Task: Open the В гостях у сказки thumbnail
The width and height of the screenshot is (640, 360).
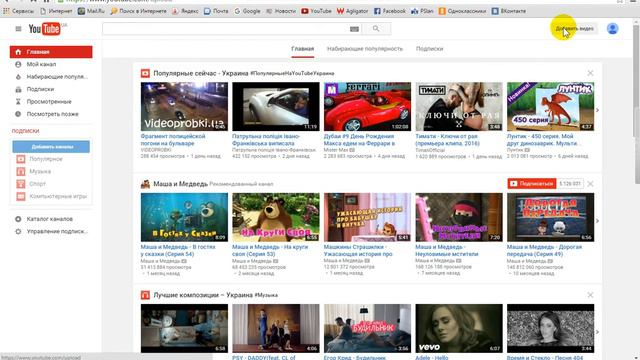Action: tap(184, 217)
